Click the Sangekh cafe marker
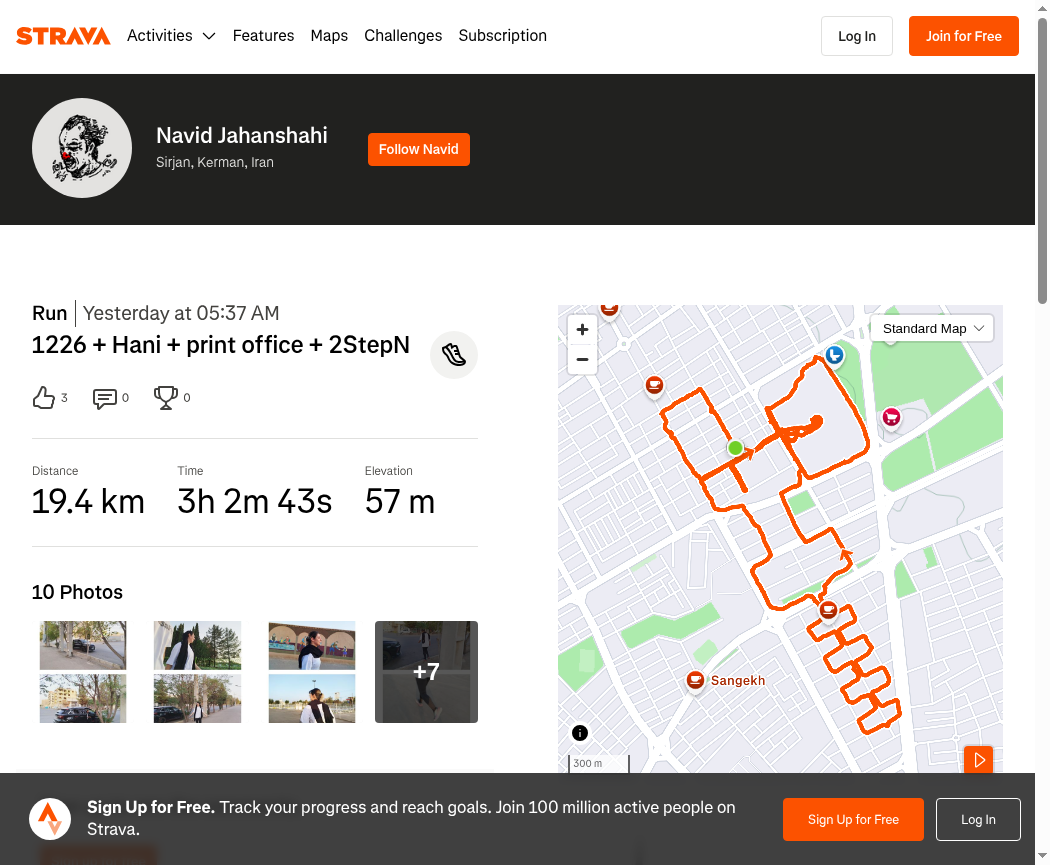Viewport: 1050px width, 865px height. pos(696,681)
